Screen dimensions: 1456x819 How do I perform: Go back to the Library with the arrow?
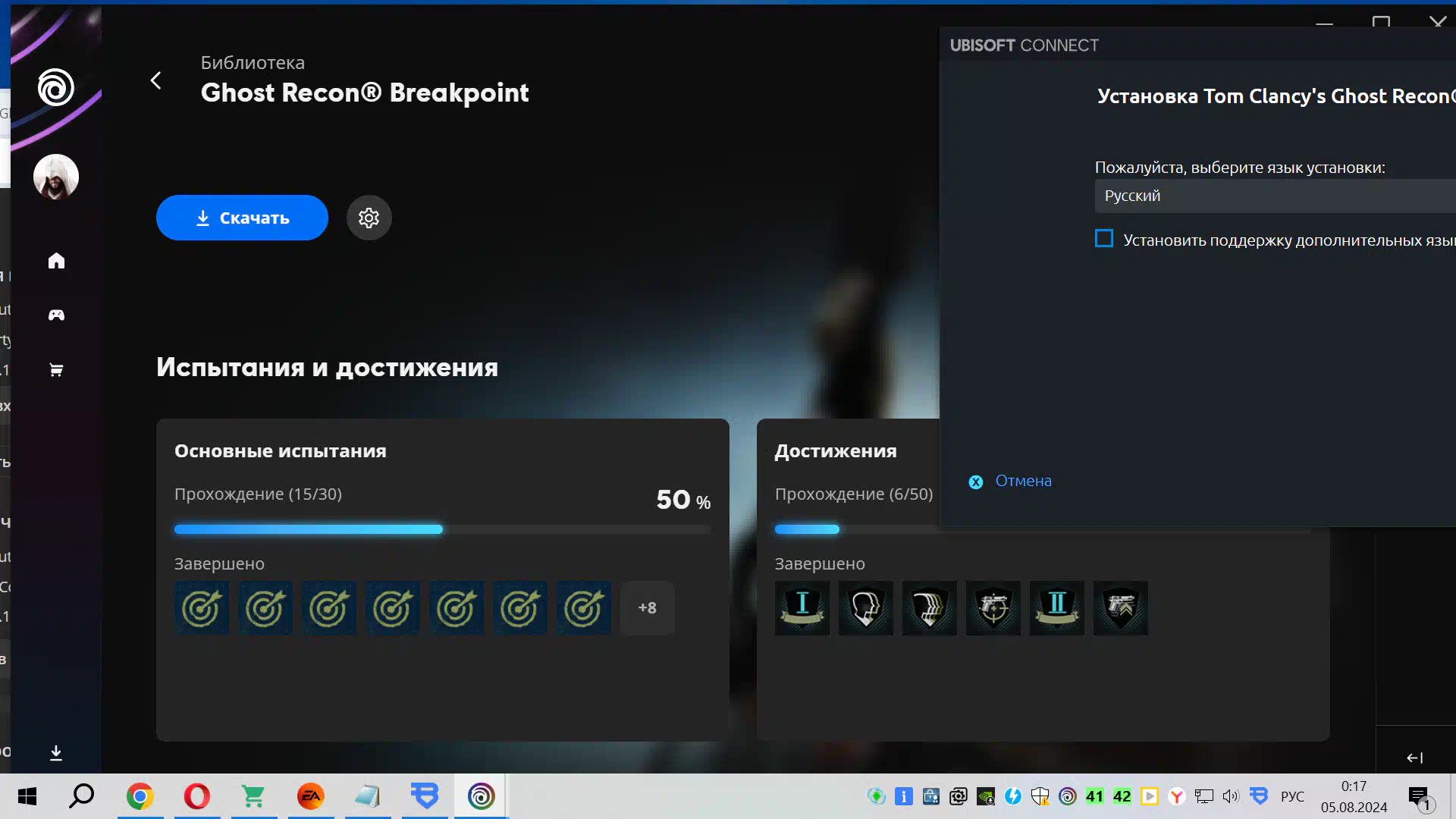(156, 80)
